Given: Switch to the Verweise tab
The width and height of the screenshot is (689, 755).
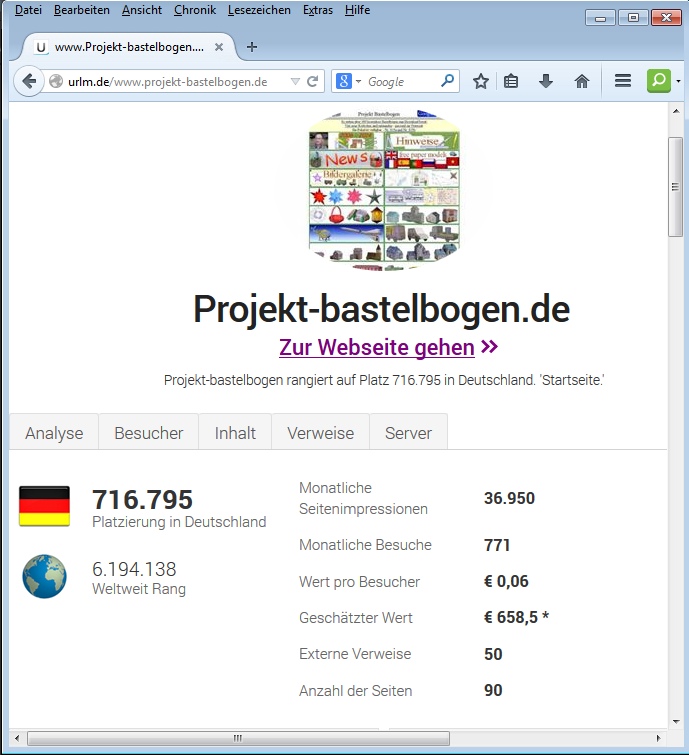Looking at the screenshot, I should click(x=321, y=432).
